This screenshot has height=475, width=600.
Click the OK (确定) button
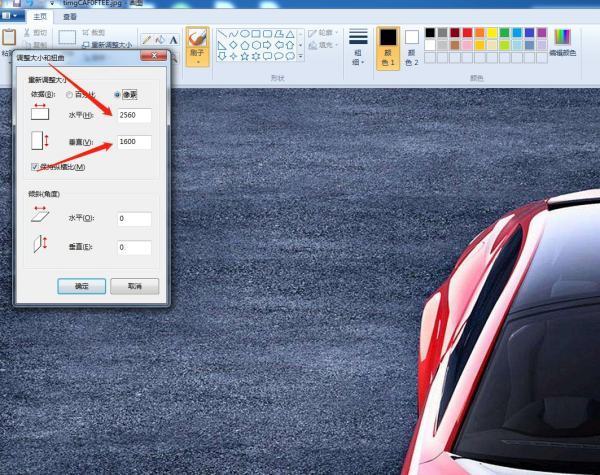click(82, 286)
